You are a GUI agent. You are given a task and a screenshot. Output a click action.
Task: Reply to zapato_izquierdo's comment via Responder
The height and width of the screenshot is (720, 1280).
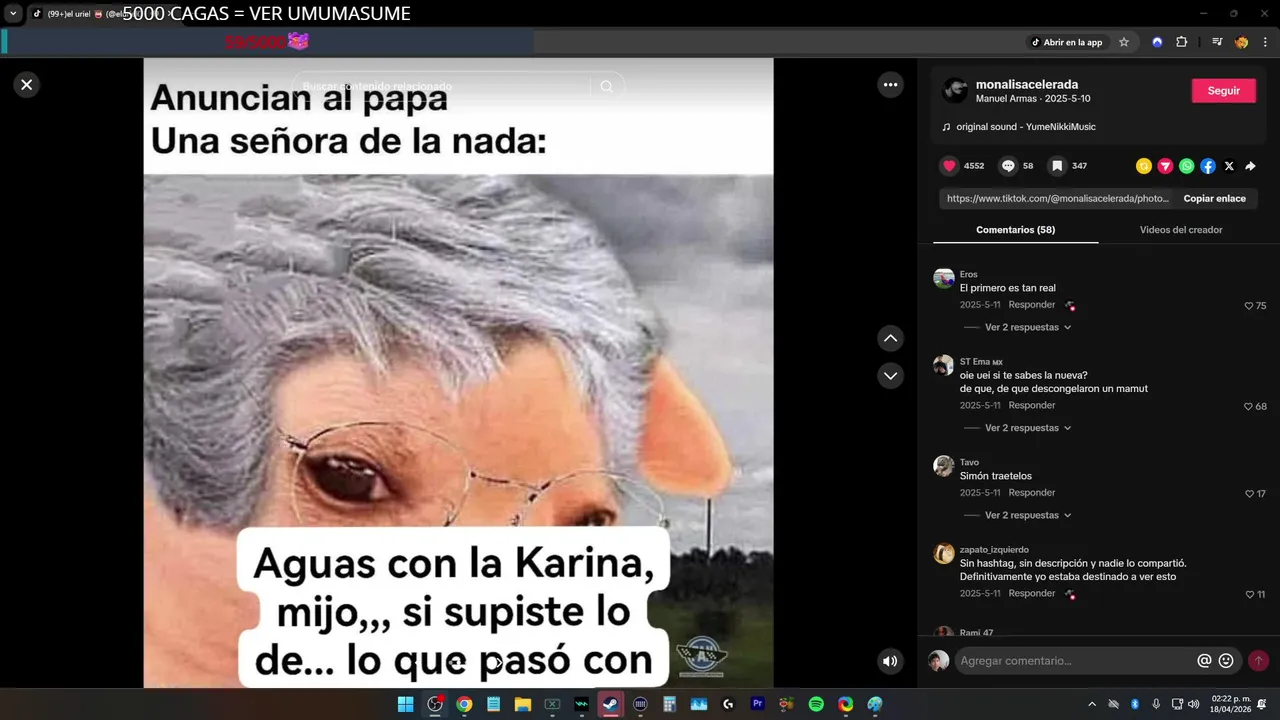click(x=1031, y=593)
